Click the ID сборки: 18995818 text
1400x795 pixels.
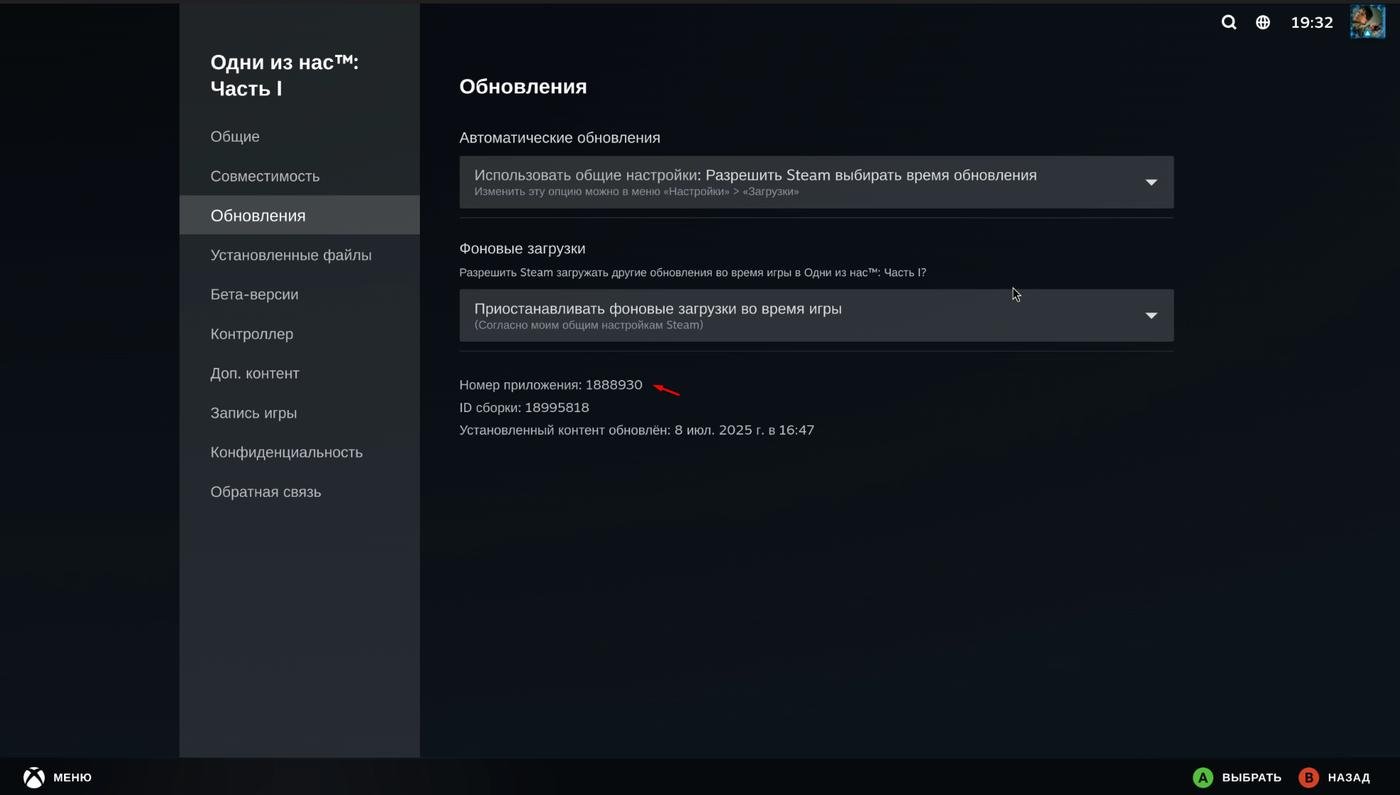(524, 408)
